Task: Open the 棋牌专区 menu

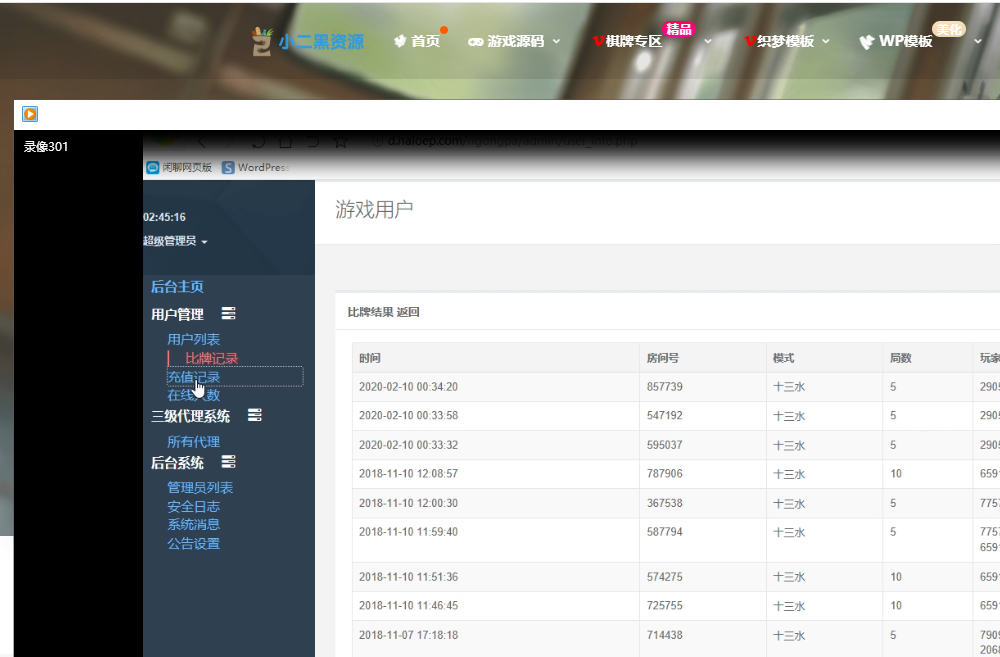Action: coord(628,41)
